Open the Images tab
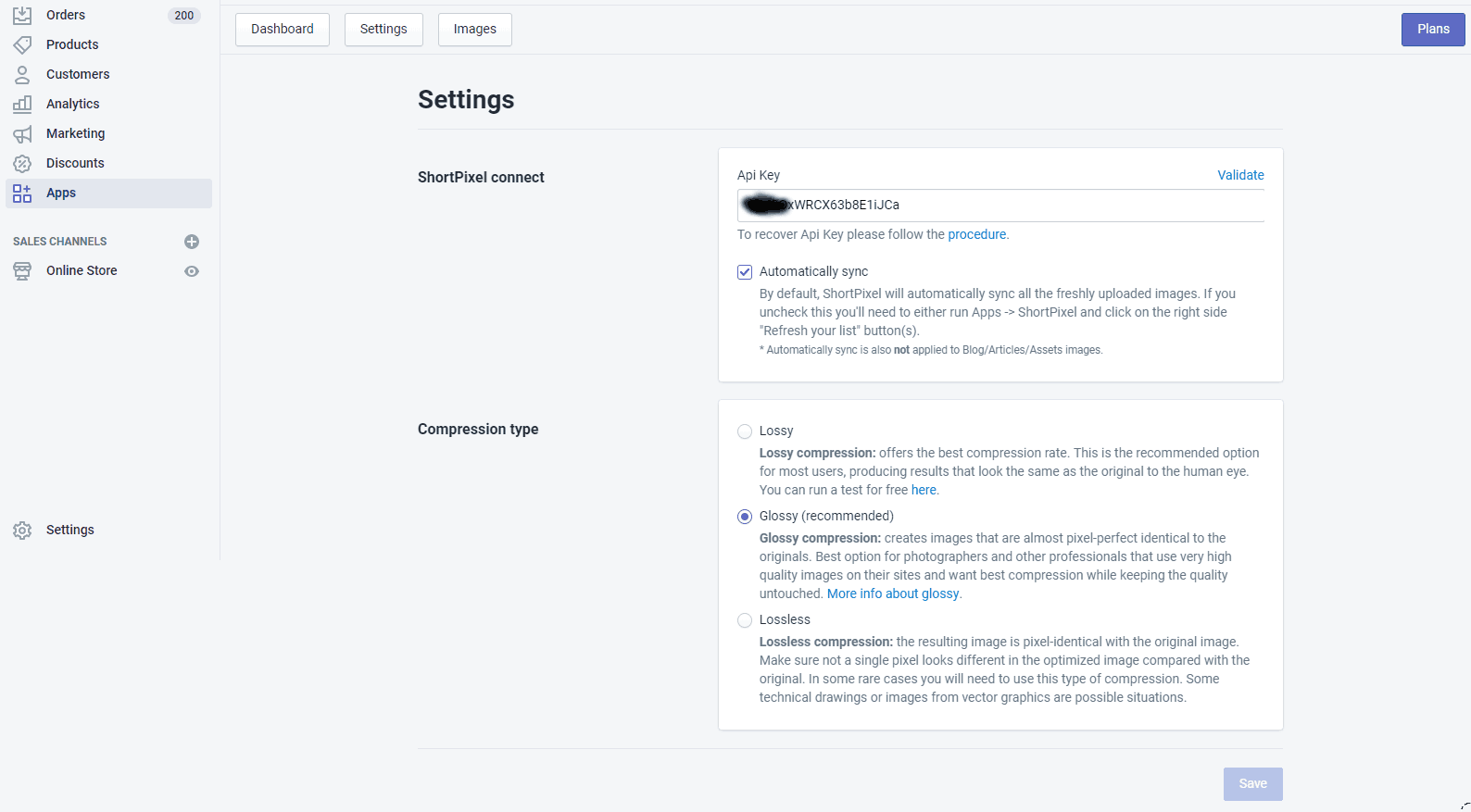This screenshot has width=1471, height=812. click(x=475, y=29)
